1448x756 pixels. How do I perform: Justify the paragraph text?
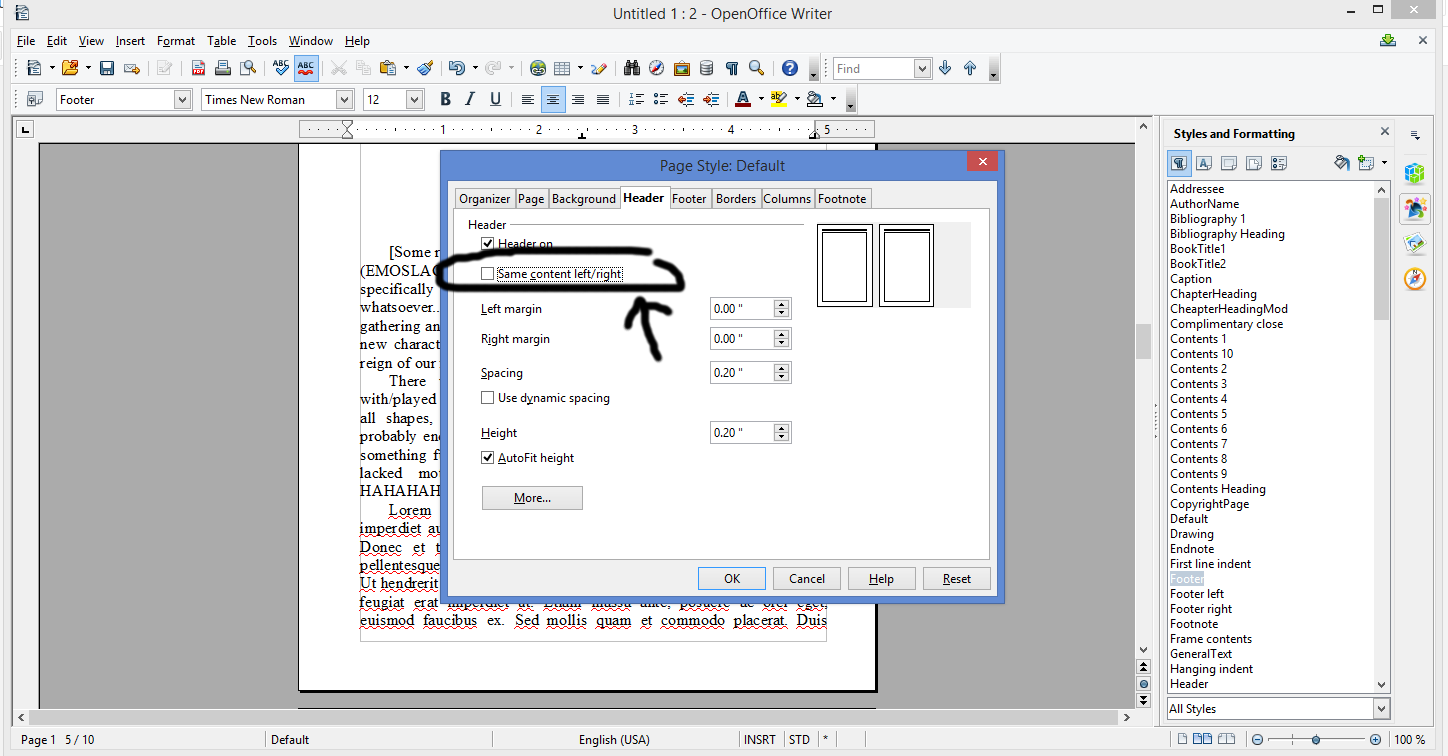603,99
